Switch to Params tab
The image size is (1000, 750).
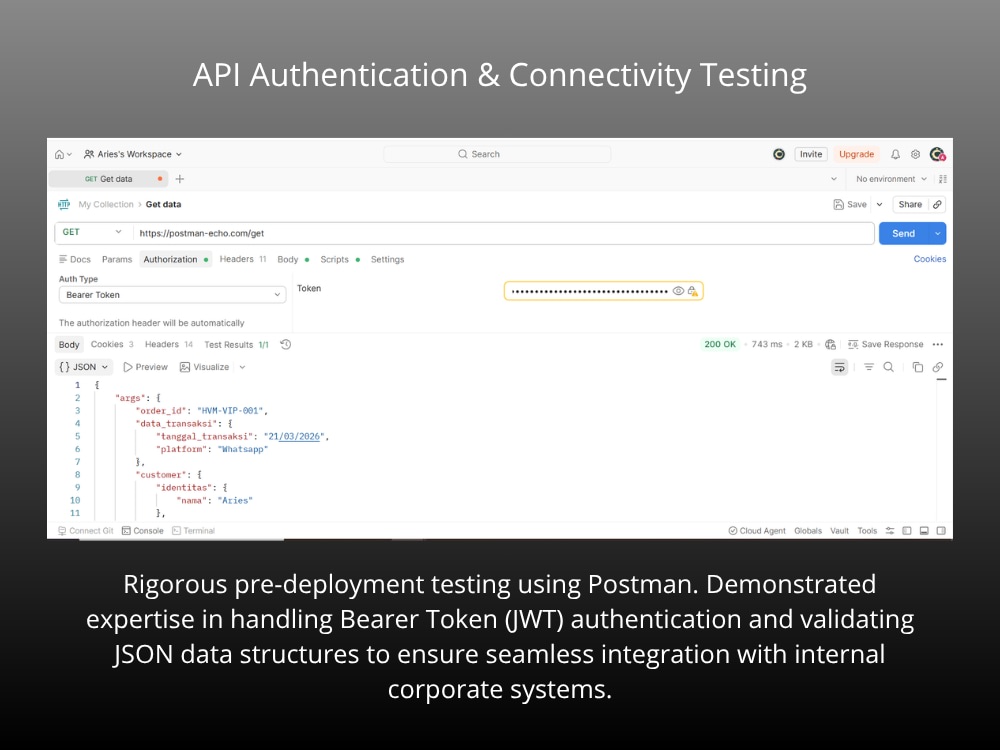tap(117, 260)
